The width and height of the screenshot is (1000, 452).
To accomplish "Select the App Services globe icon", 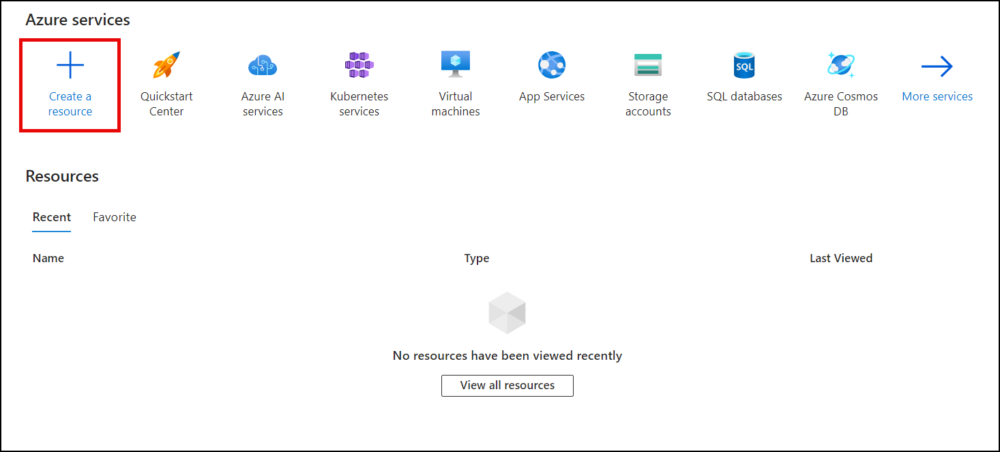I will (x=552, y=66).
